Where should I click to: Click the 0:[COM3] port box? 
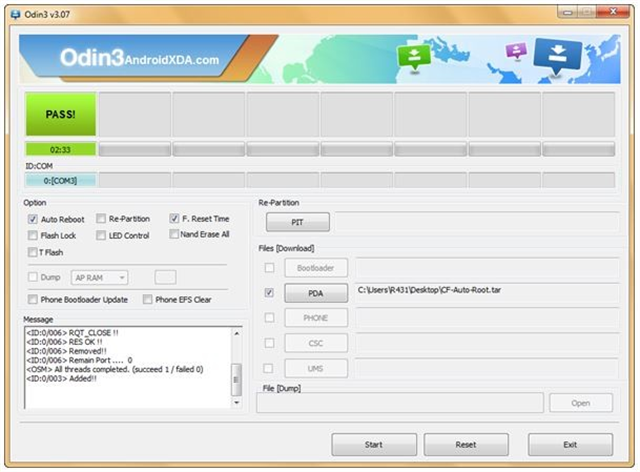61,180
